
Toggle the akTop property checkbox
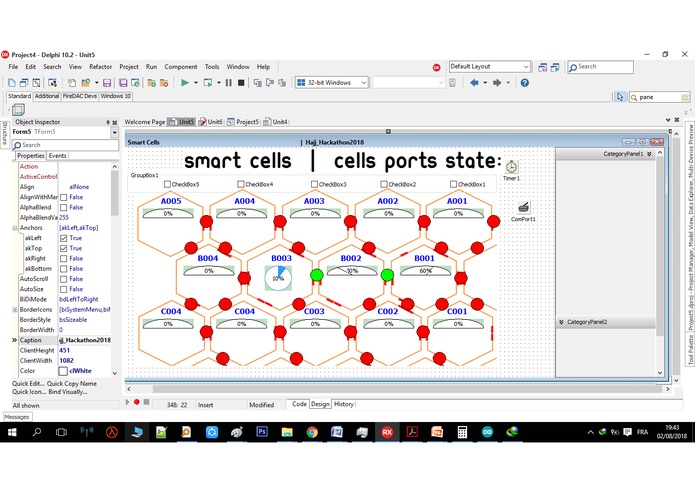coord(63,249)
